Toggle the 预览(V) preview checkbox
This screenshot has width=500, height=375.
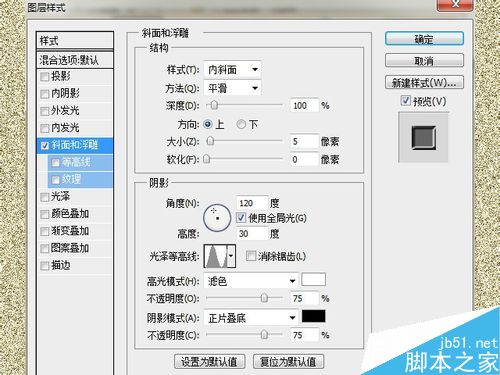[405, 101]
